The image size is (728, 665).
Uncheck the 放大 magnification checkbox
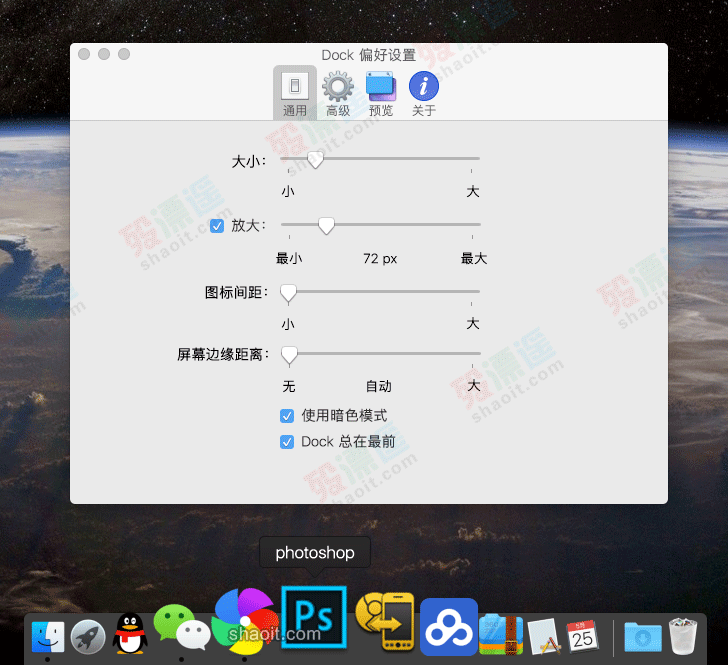point(217,226)
